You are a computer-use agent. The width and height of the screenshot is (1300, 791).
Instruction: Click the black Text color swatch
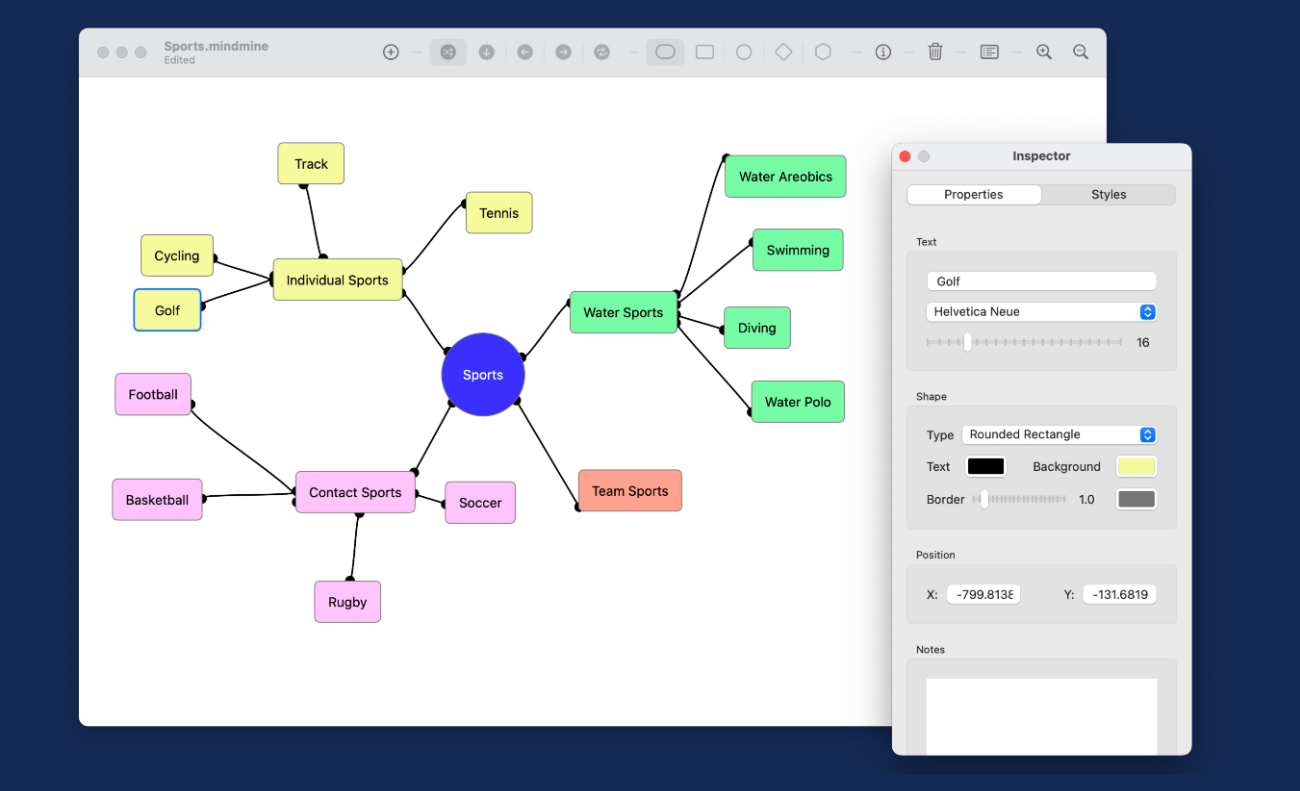coord(985,467)
